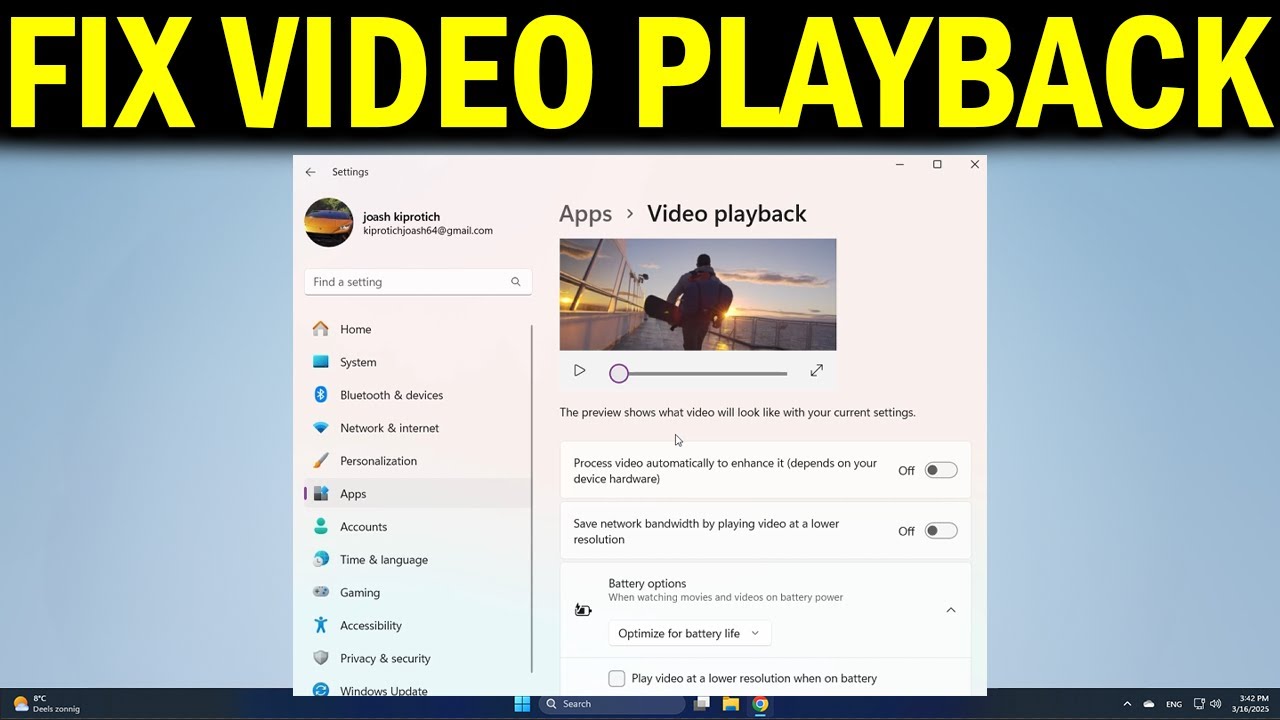
Task: Toggle Process video automatically to enhance it
Action: pyautogui.click(x=941, y=470)
